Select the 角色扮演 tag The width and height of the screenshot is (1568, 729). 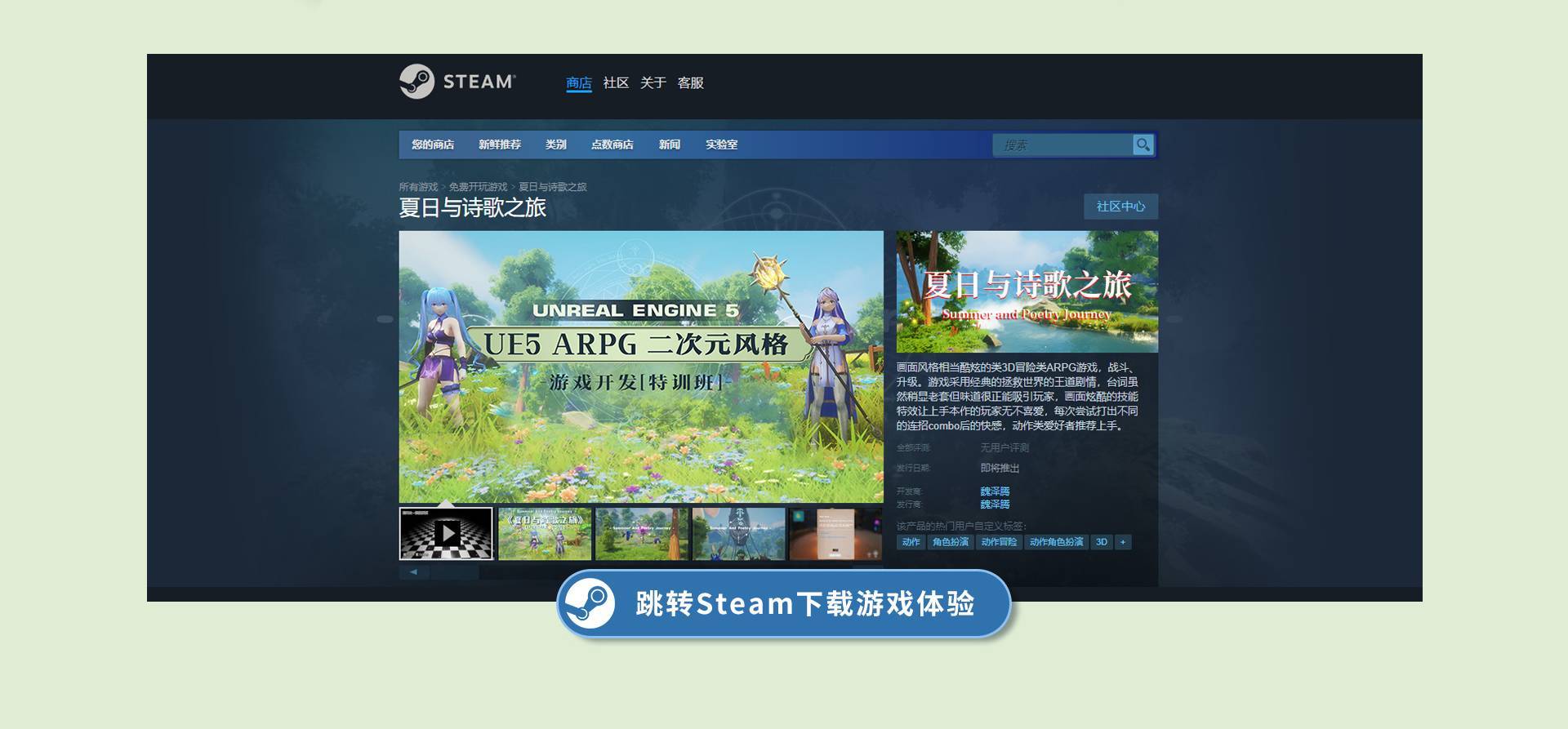[951, 542]
